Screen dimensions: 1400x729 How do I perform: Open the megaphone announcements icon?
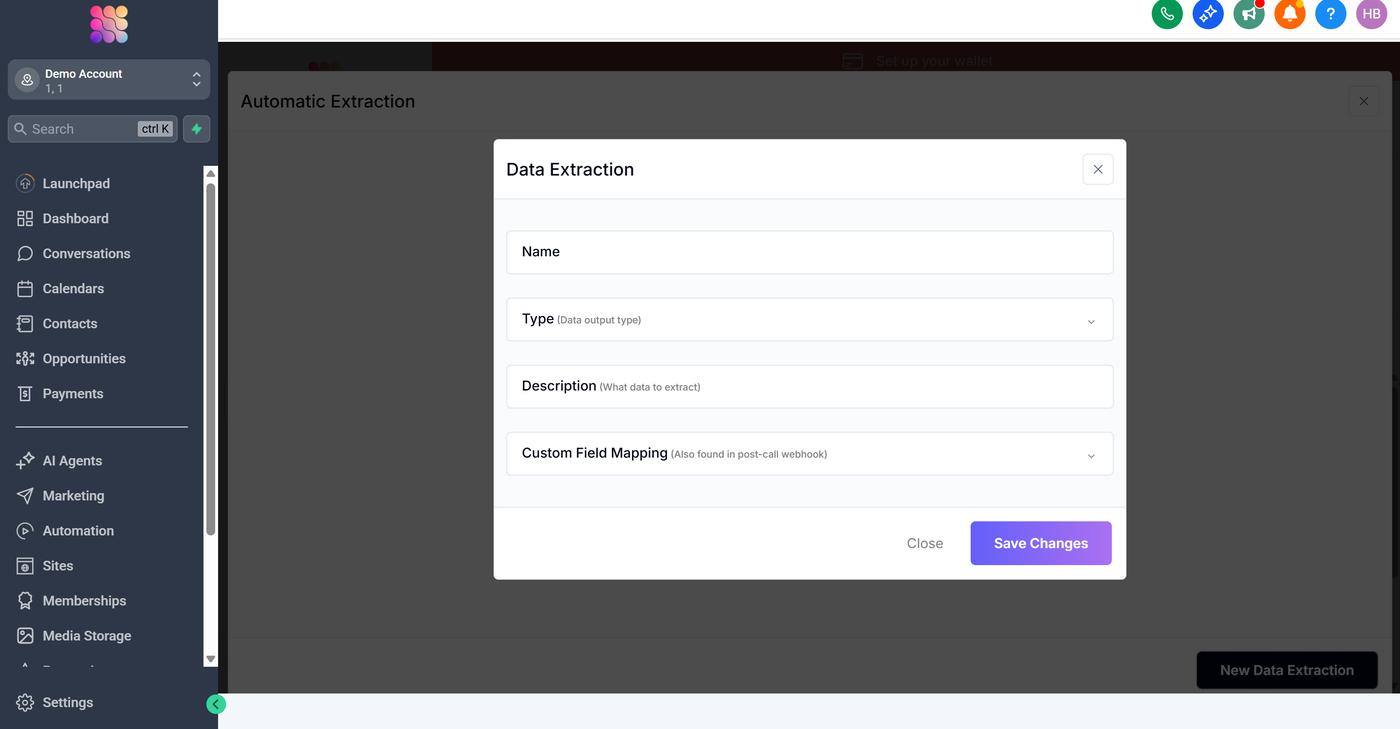coord(1249,14)
